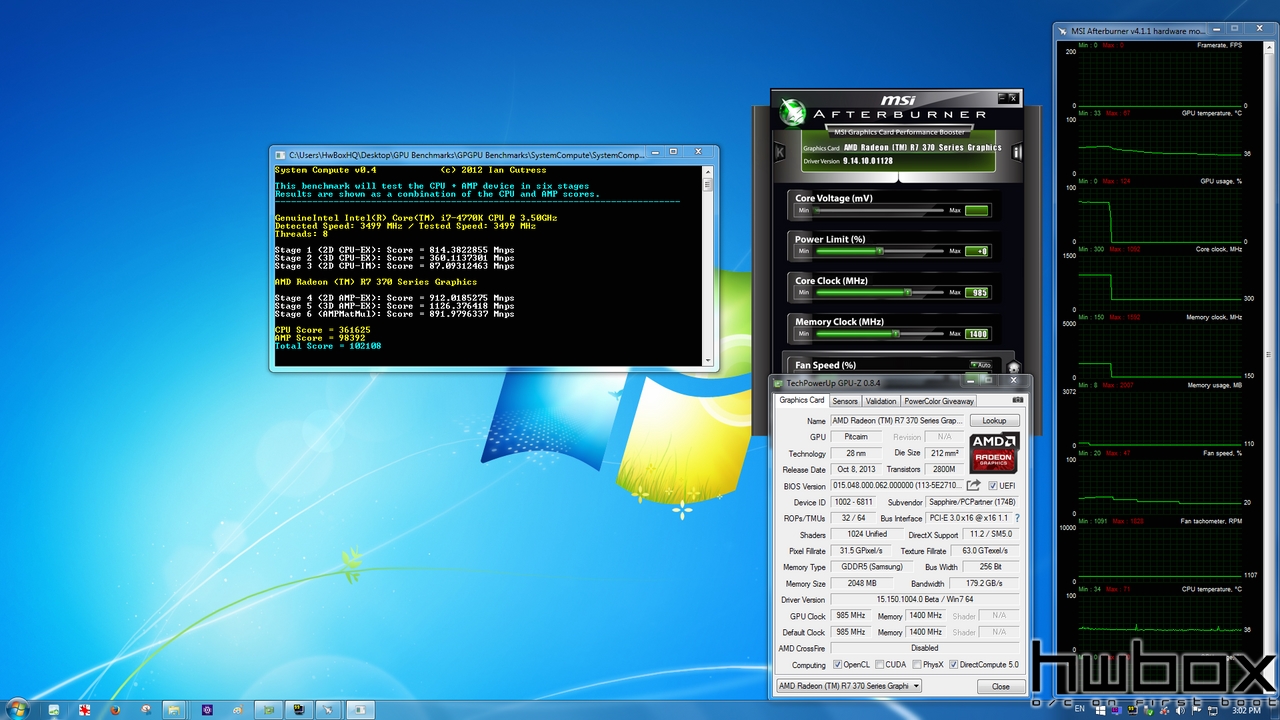
Task: Switch to the Sensors tab
Action: tap(845, 401)
